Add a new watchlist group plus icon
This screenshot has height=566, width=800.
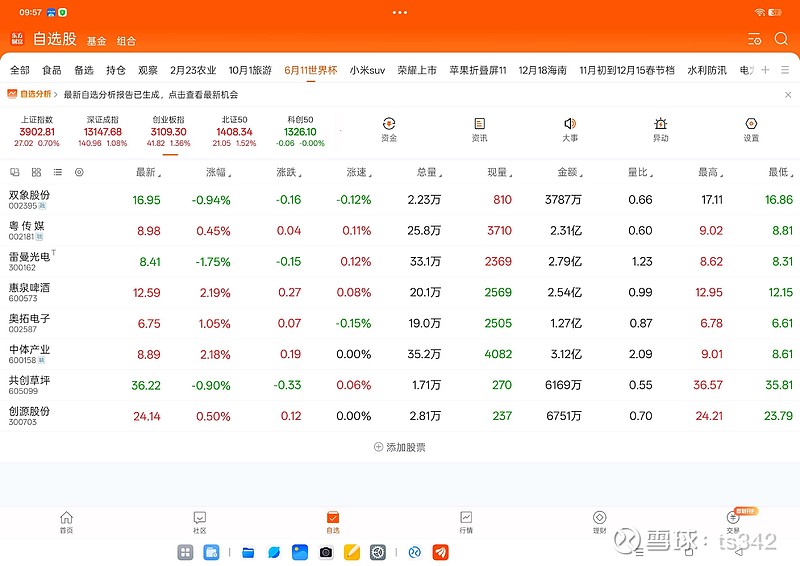[x=765, y=70]
